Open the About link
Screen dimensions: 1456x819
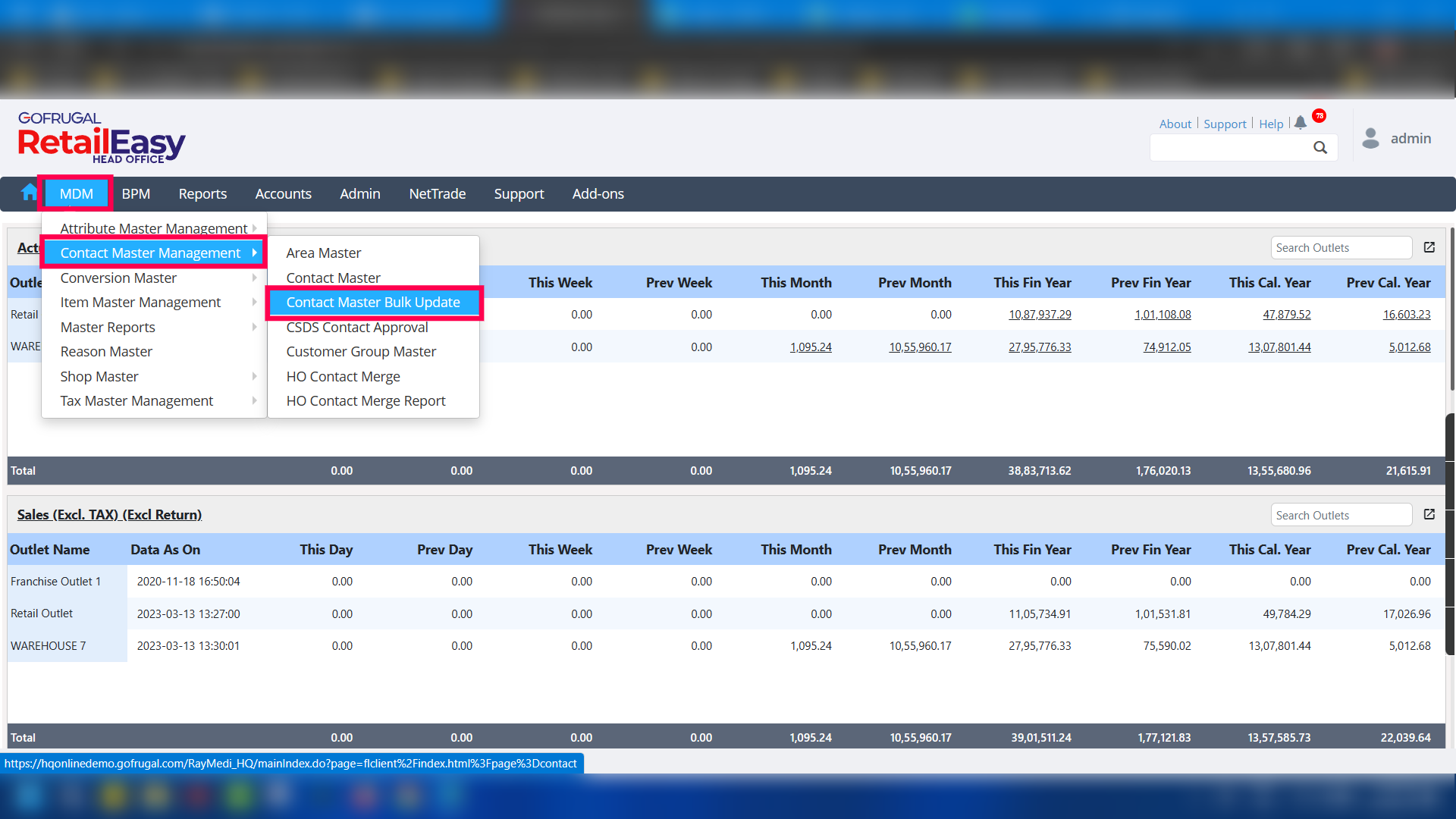tap(1175, 124)
